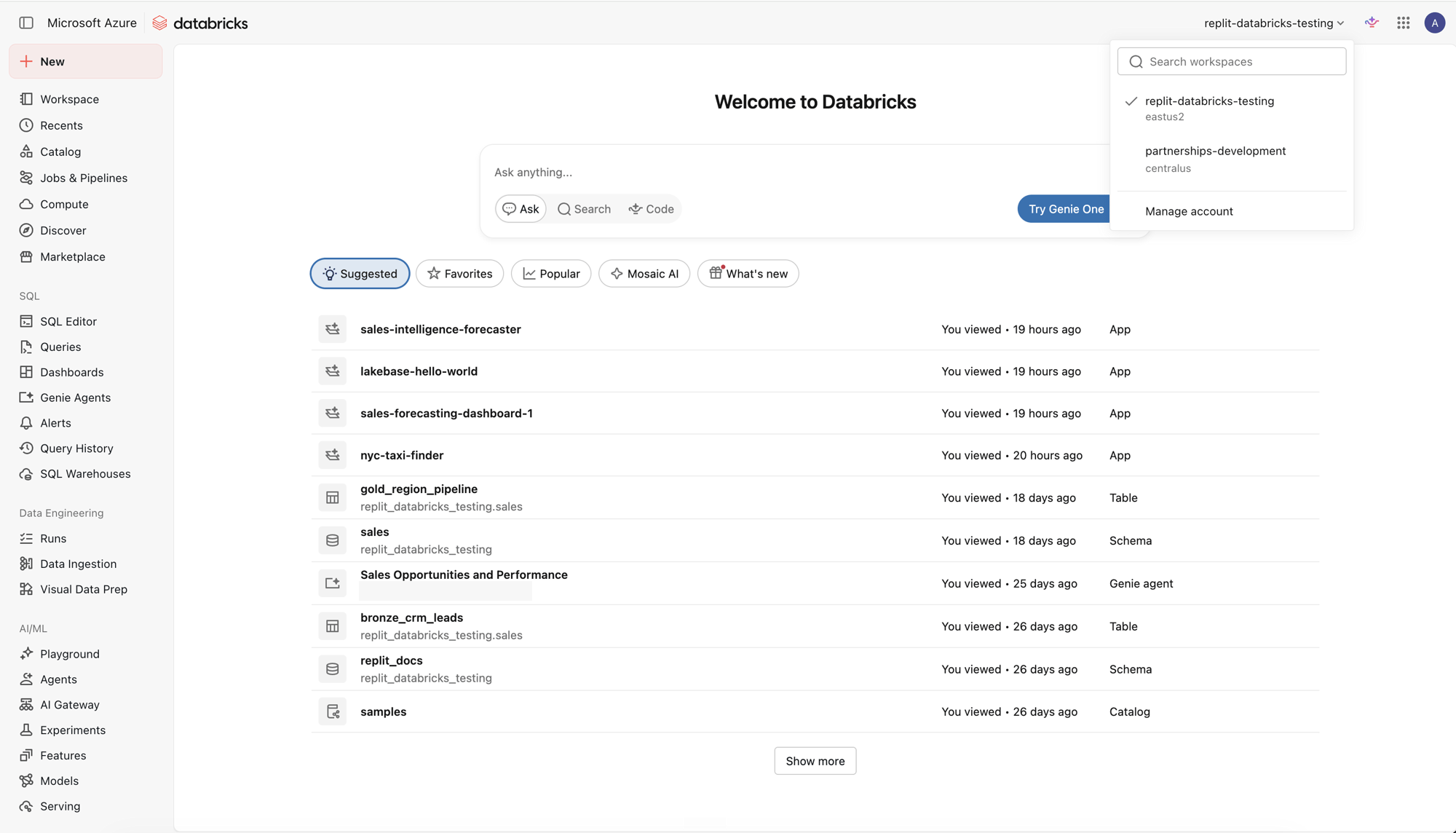The image size is (1456, 833).
Task: Click the New button
Action: coord(86,61)
